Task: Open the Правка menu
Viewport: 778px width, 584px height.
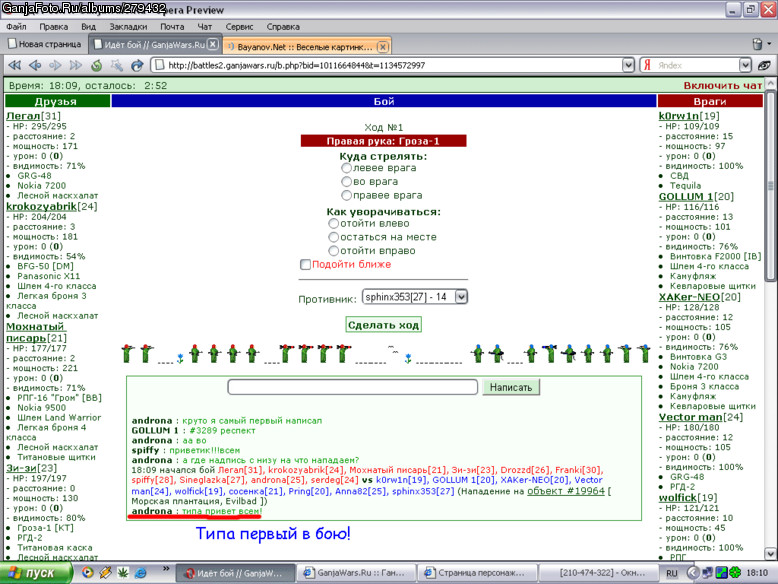Action: click(x=54, y=27)
